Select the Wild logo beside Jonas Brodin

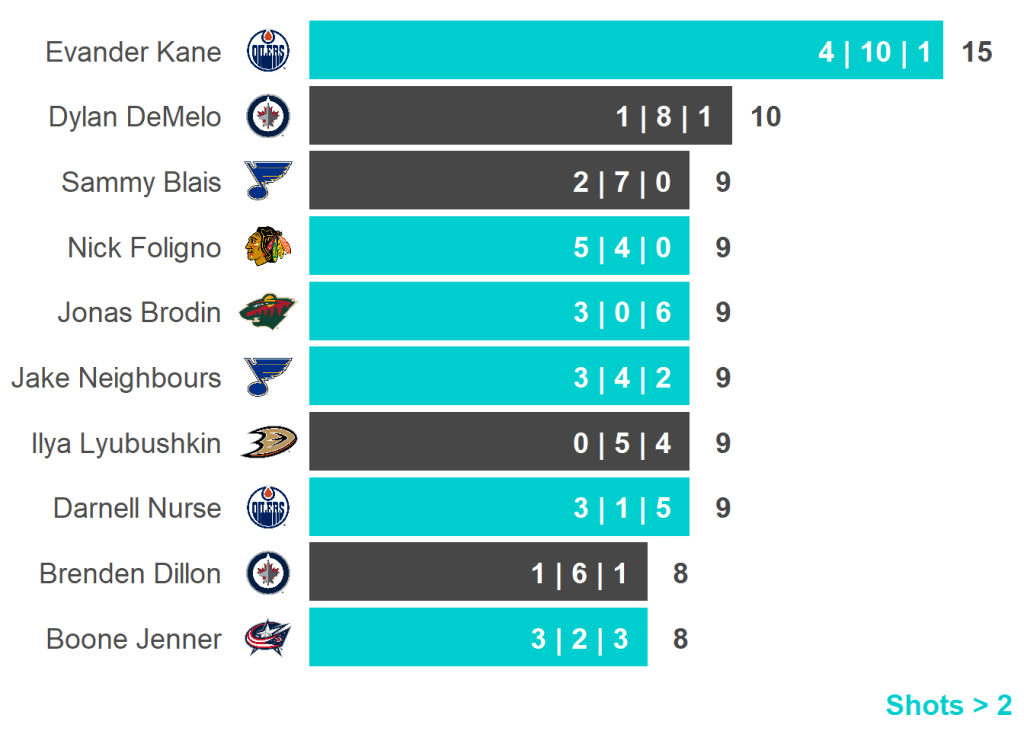point(268,312)
